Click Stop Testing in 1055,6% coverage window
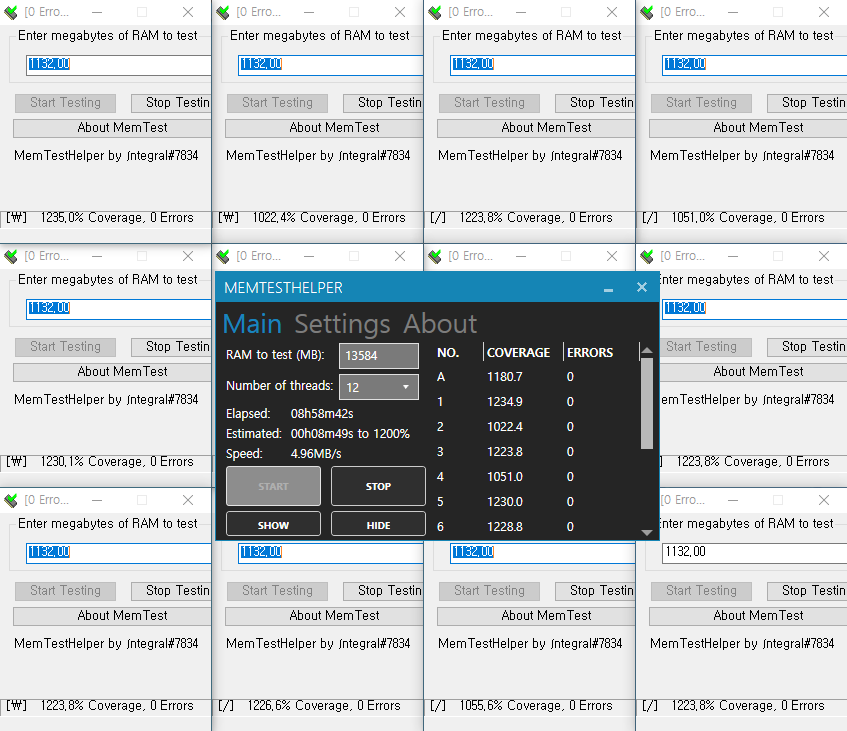Image resolution: width=847 pixels, height=731 pixels. (x=595, y=591)
